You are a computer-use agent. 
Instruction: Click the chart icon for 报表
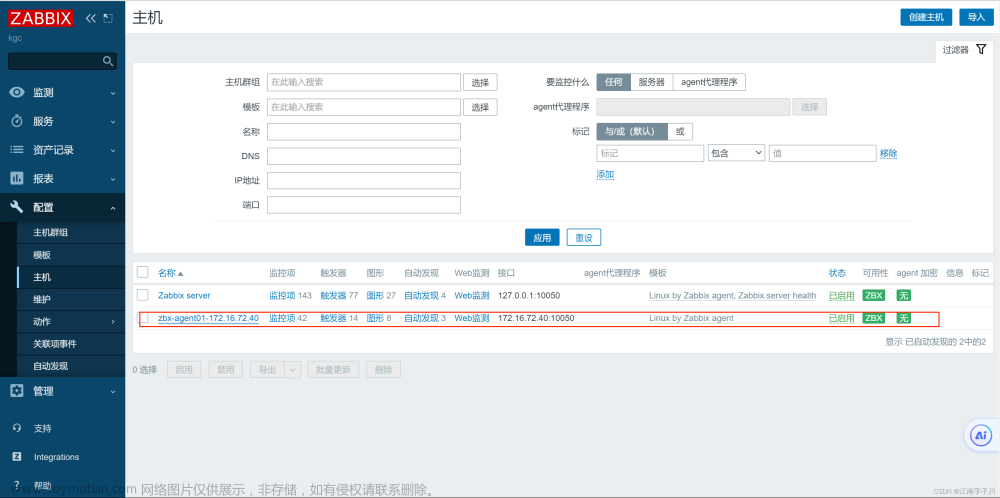pos(17,179)
